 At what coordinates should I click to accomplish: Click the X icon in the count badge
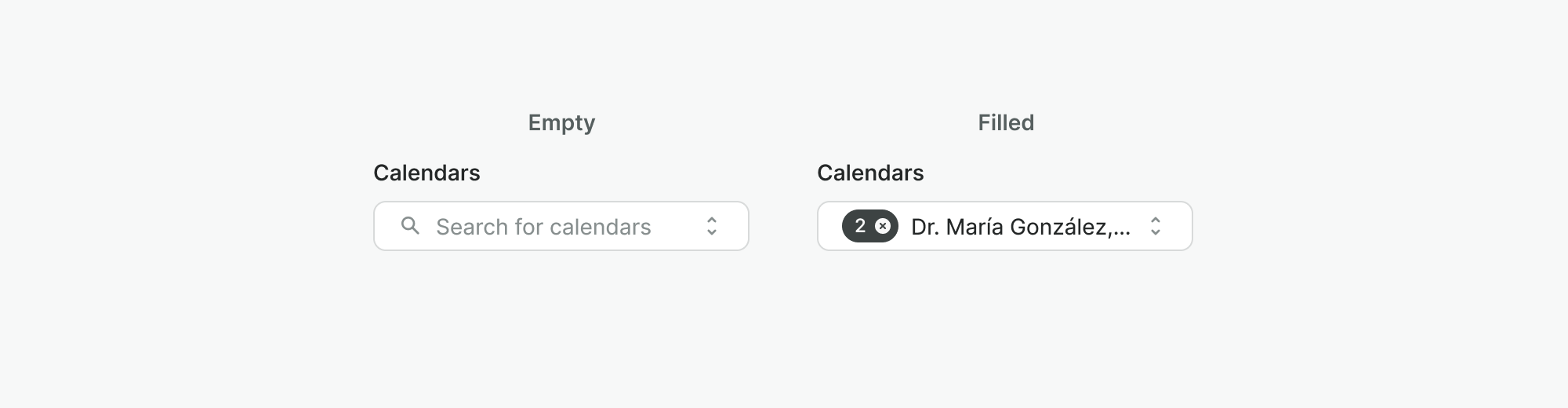tap(883, 226)
